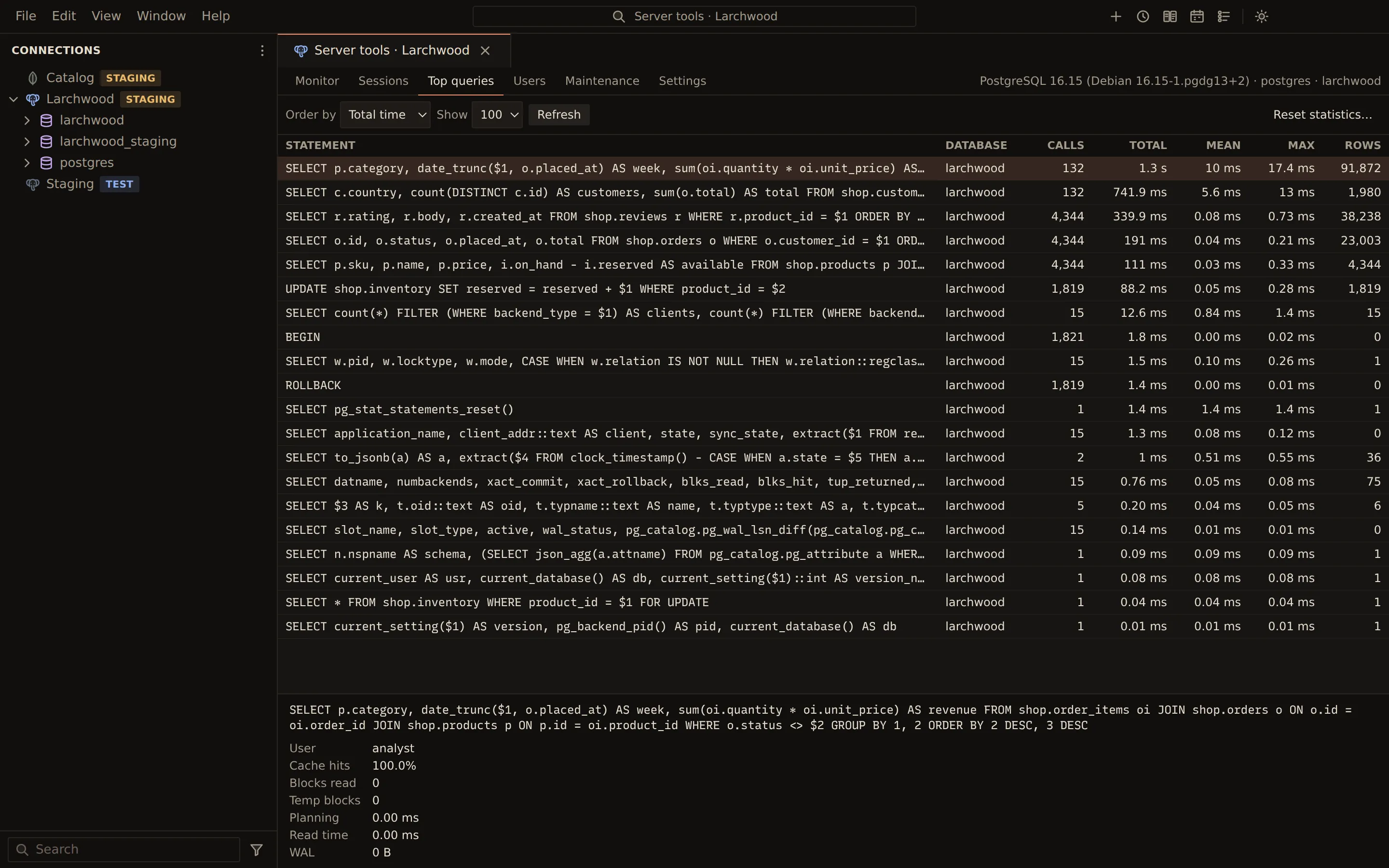The image size is (1389, 868).
Task: Select the SELECT pg_stat_statements_reset() row
Action: click(833, 409)
